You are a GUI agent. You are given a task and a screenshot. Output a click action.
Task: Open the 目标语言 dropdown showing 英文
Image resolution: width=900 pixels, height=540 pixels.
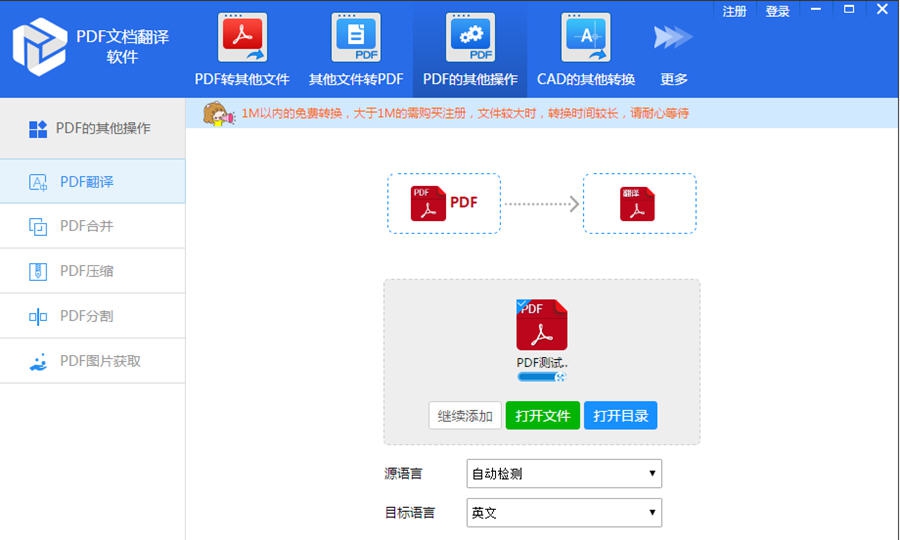564,512
